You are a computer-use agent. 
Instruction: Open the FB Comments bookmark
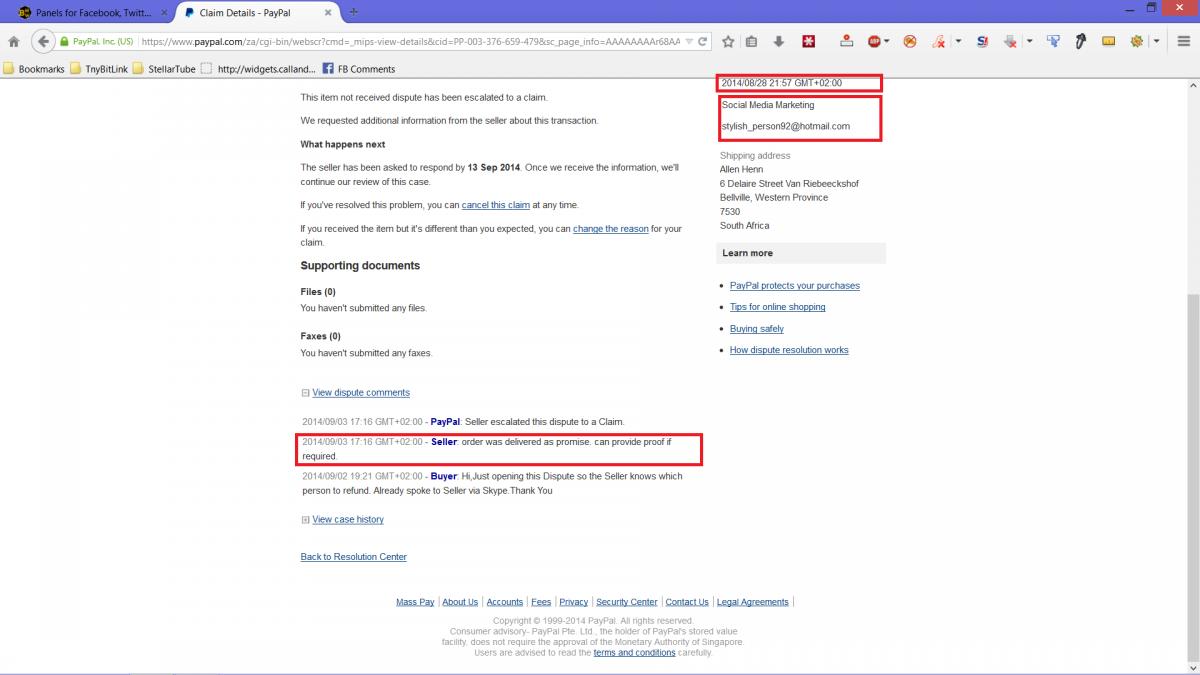click(358, 69)
